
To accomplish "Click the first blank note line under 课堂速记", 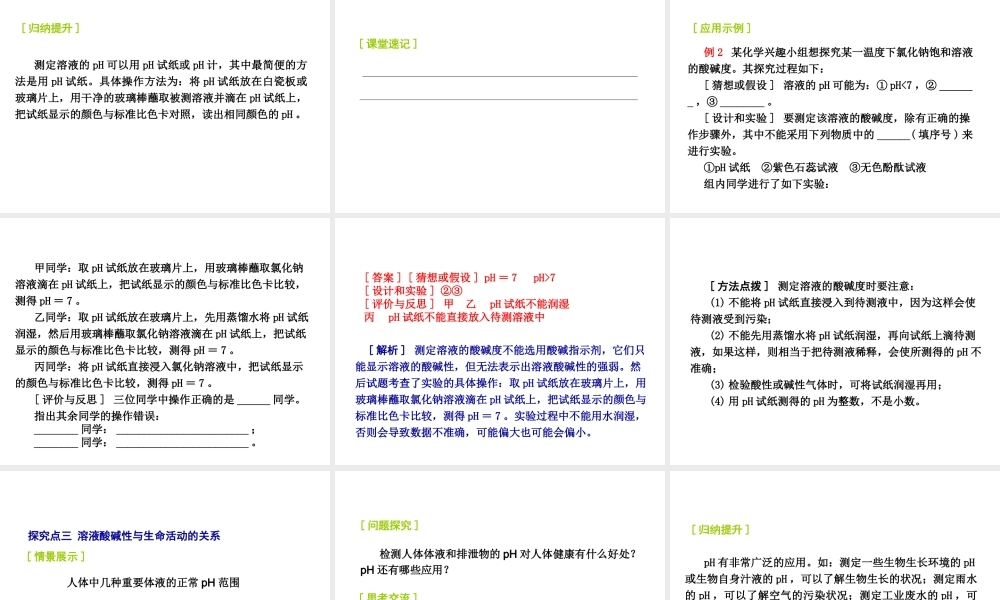I will [499, 76].
